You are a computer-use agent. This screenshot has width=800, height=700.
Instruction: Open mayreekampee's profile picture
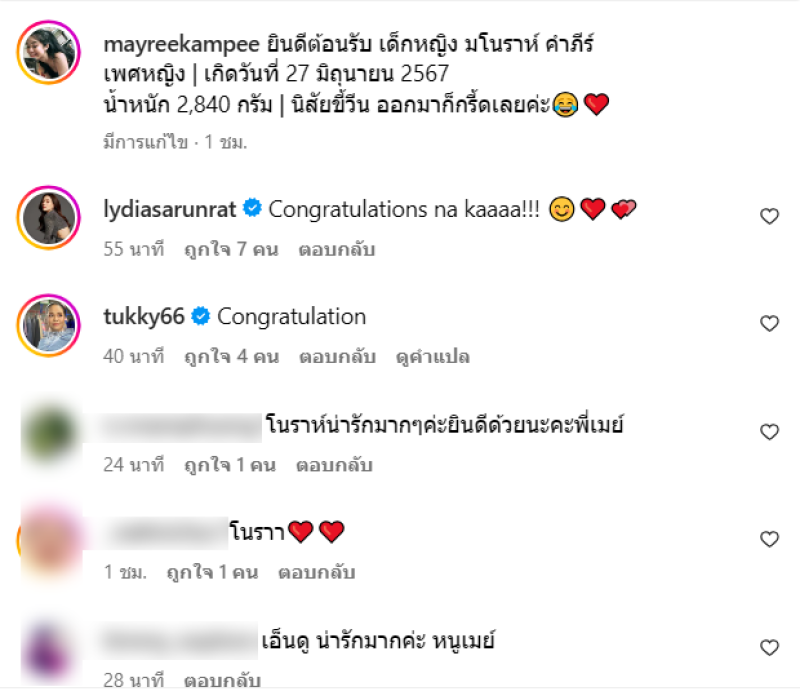49,52
